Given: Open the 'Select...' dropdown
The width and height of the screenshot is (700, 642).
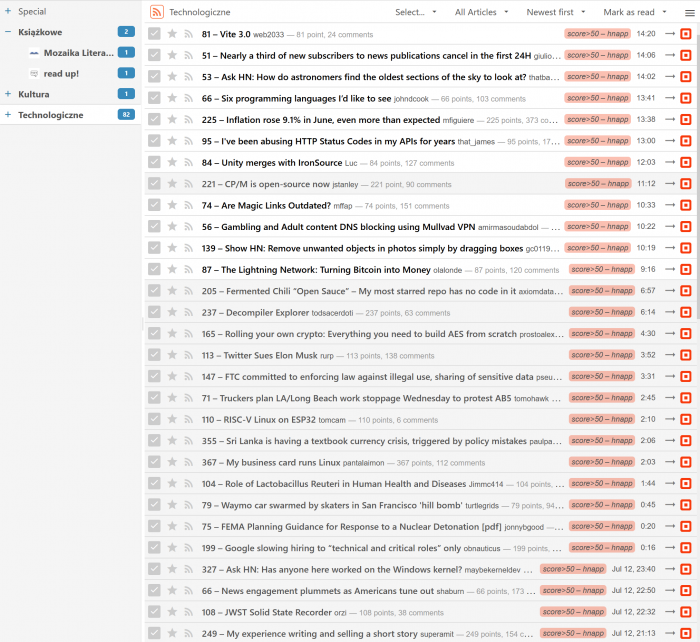Looking at the screenshot, I should point(415,12).
